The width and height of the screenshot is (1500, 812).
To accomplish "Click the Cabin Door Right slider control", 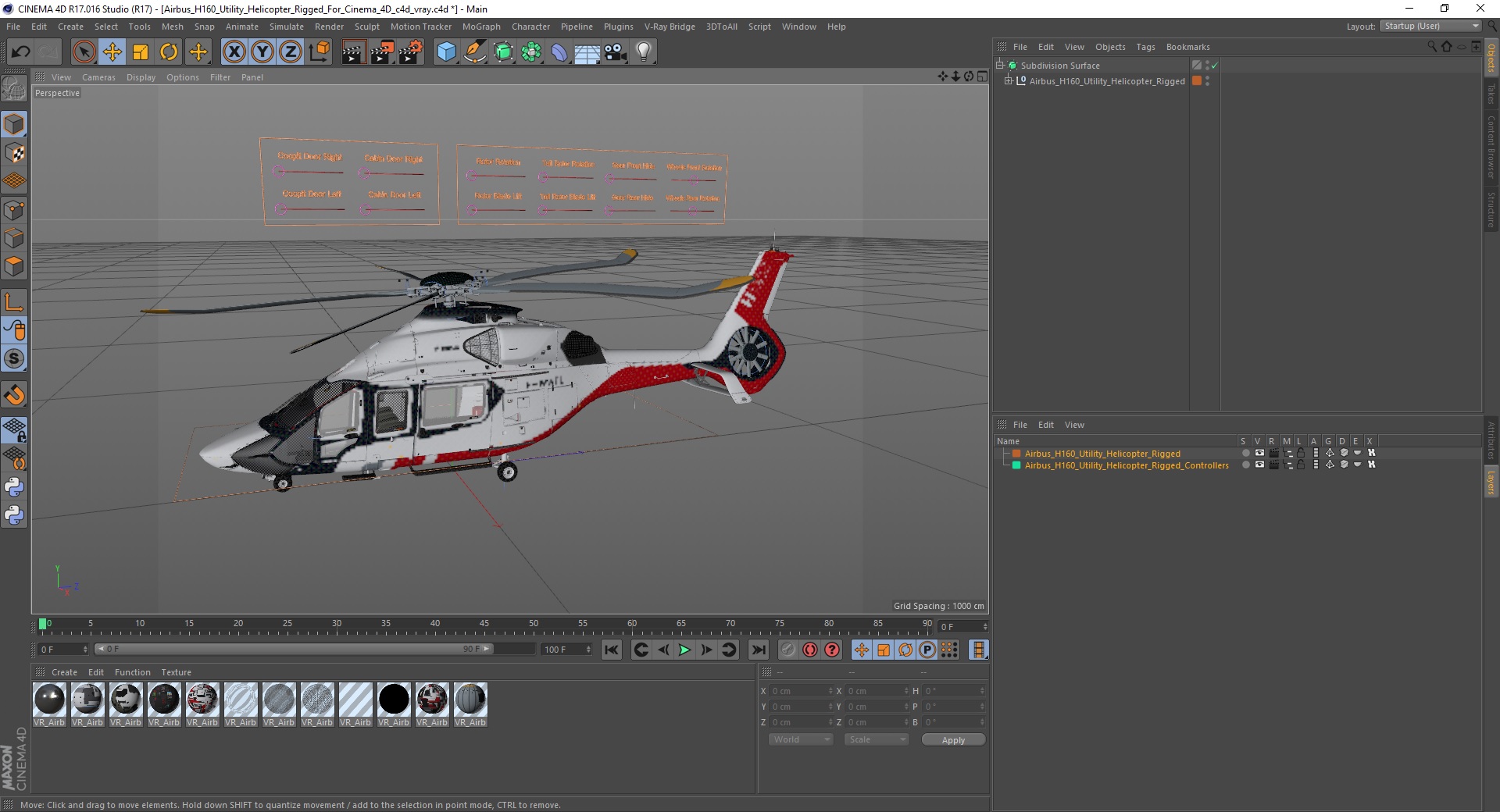I will [x=365, y=173].
